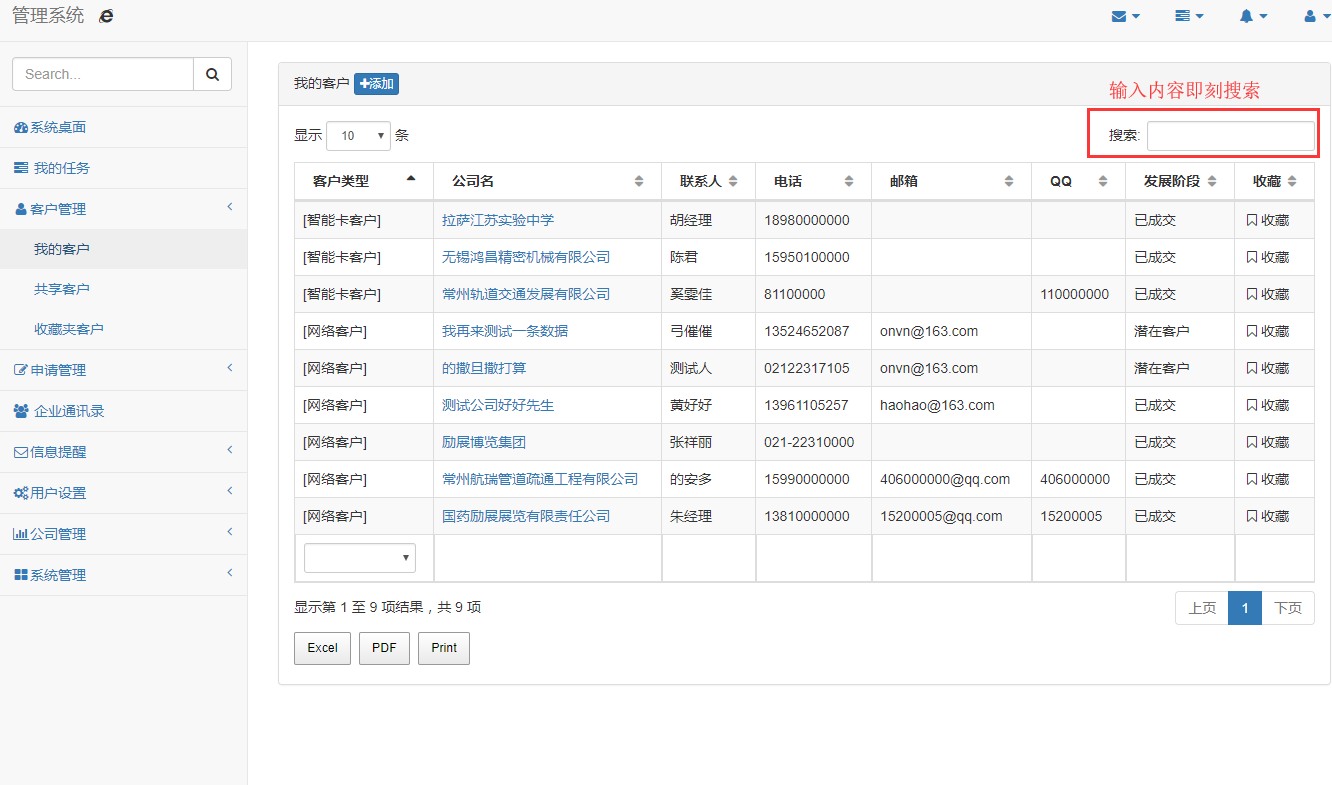This screenshot has width=1332, height=785.
Task: Open the customer type filter dropdown in table footer
Action: click(360, 558)
